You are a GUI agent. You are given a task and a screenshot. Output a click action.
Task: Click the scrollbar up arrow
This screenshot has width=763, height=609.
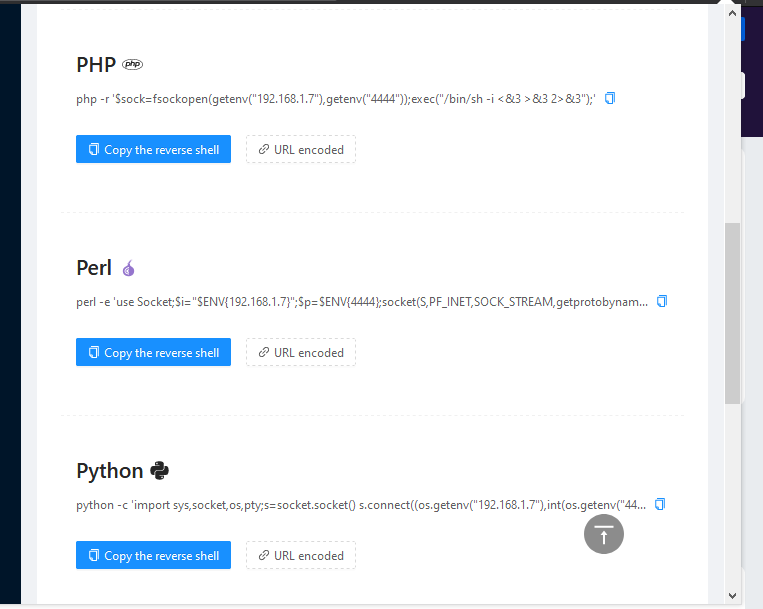tap(732, 13)
